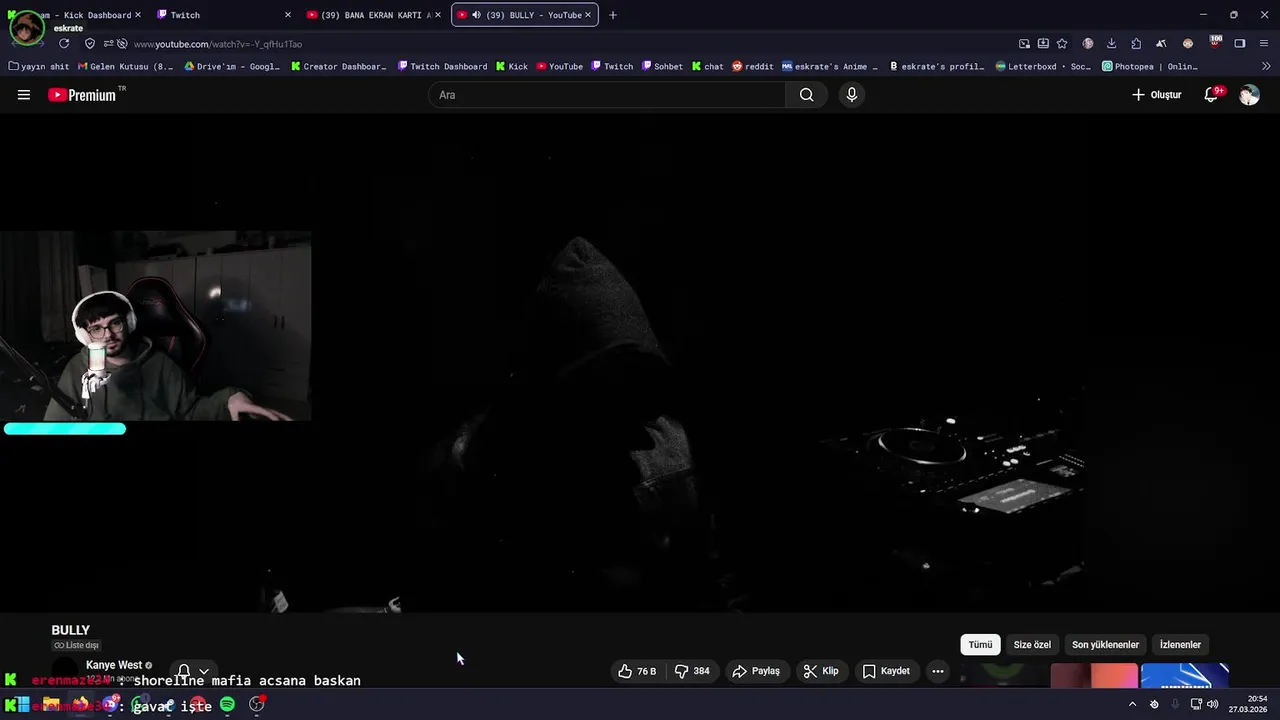
Task: Dislike the video showing 384
Action: (x=692, y=671)
